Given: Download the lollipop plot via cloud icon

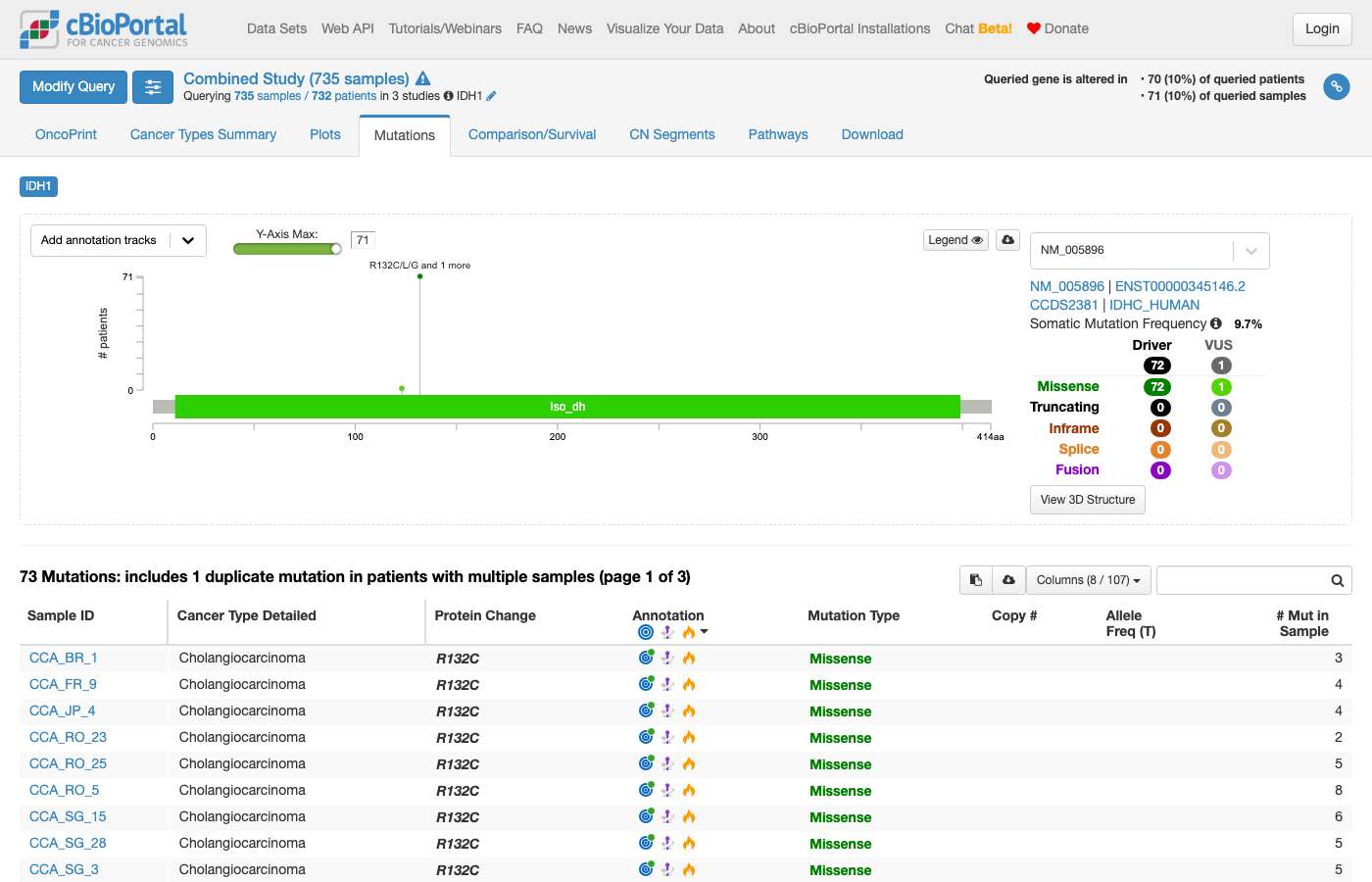Looking at the screenshot, I should point(1008,240).
